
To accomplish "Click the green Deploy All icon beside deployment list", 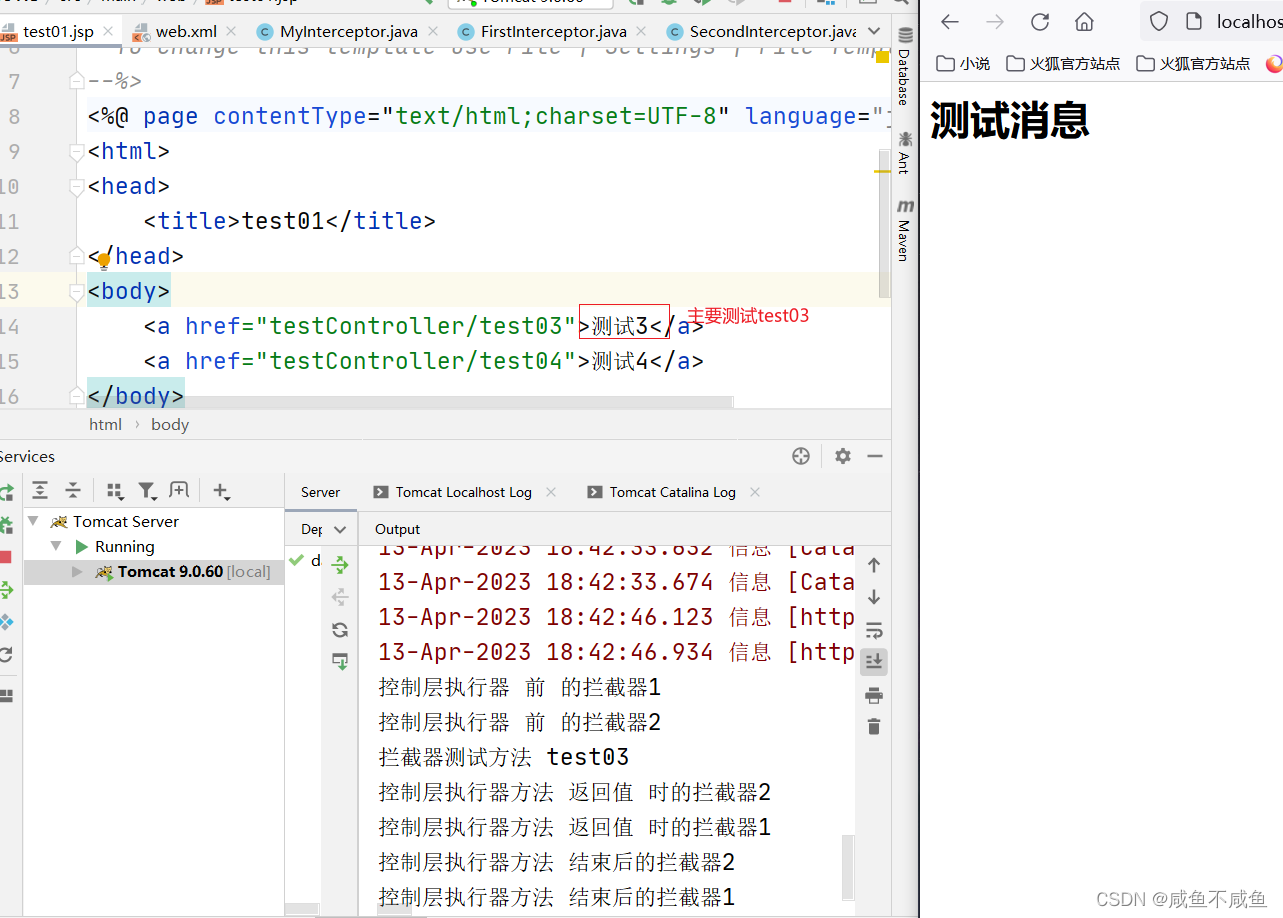I will [x=340, y=565].
